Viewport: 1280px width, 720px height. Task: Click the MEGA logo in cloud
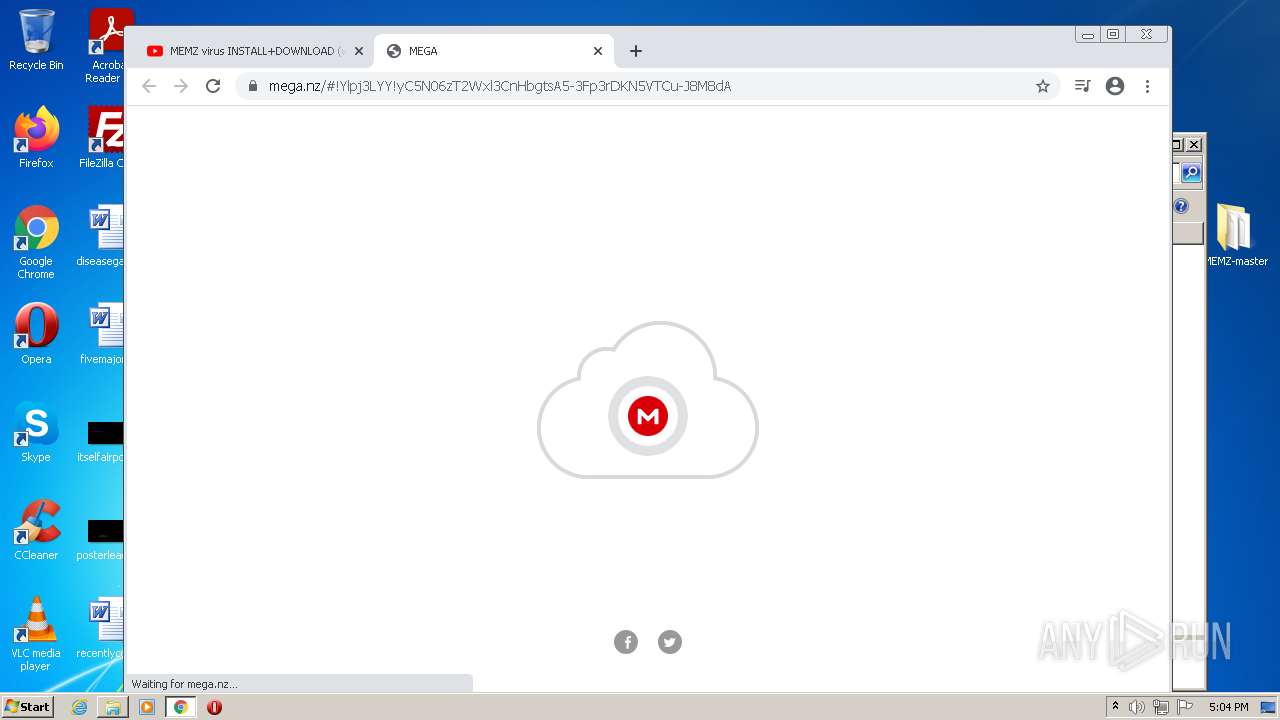pos(648,416)
